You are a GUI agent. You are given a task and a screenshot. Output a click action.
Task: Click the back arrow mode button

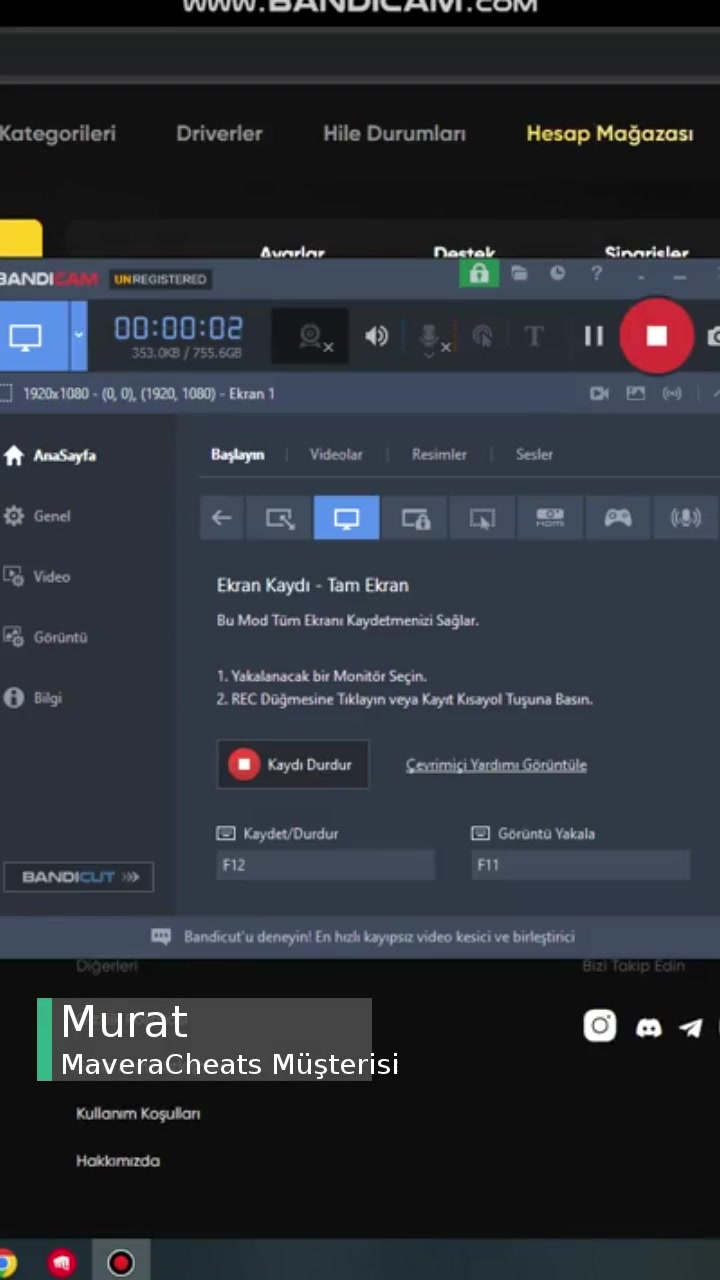222,518
